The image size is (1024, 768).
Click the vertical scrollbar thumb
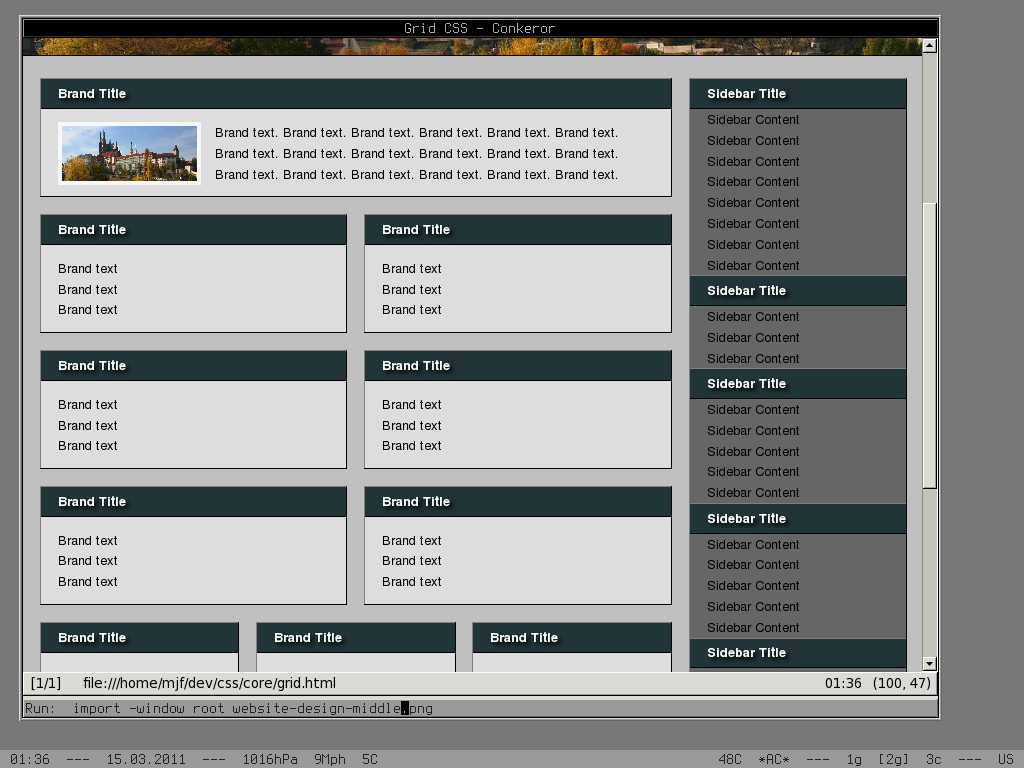pos(929,345)
